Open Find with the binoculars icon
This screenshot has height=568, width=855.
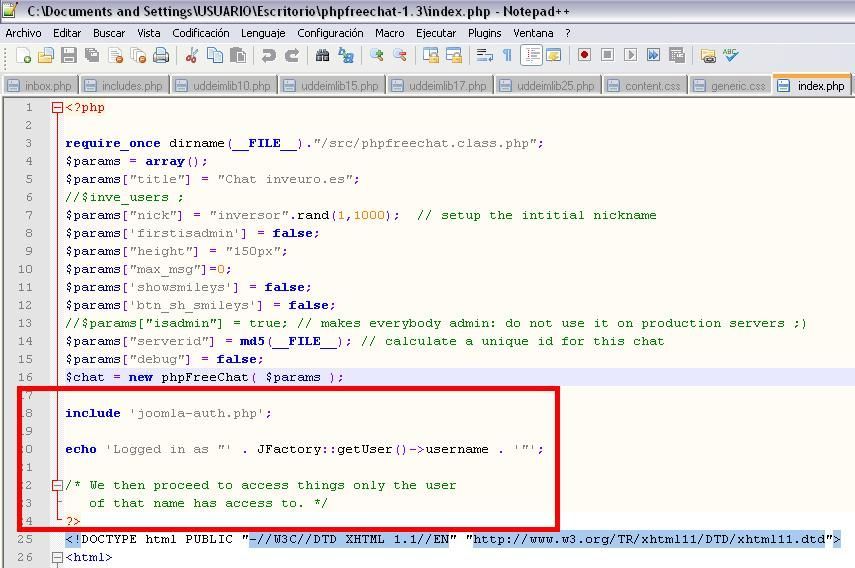[x=322, y=55]
